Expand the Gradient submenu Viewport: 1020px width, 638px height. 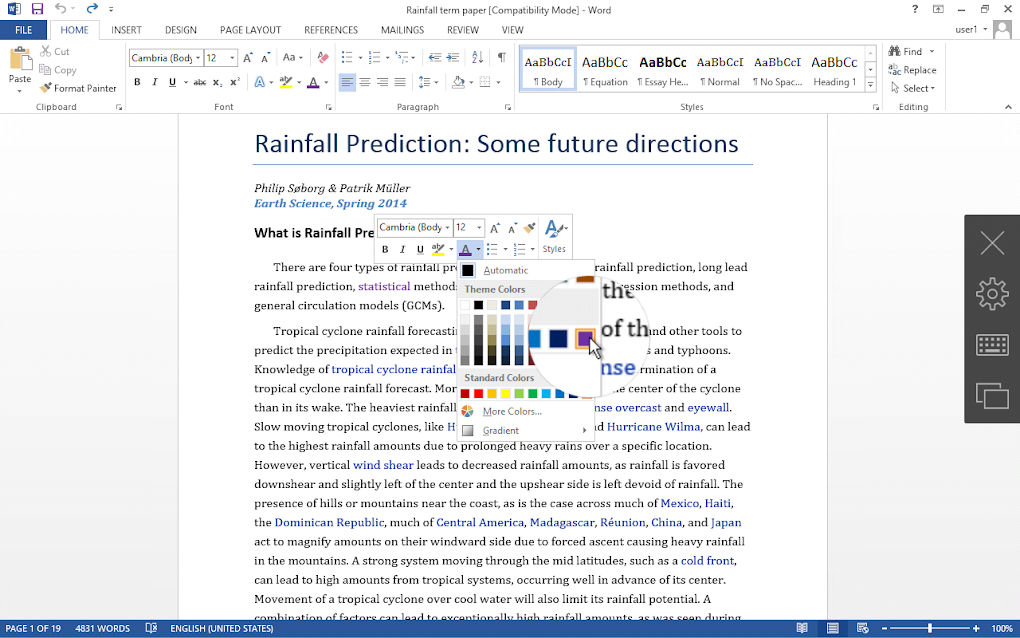525,431
